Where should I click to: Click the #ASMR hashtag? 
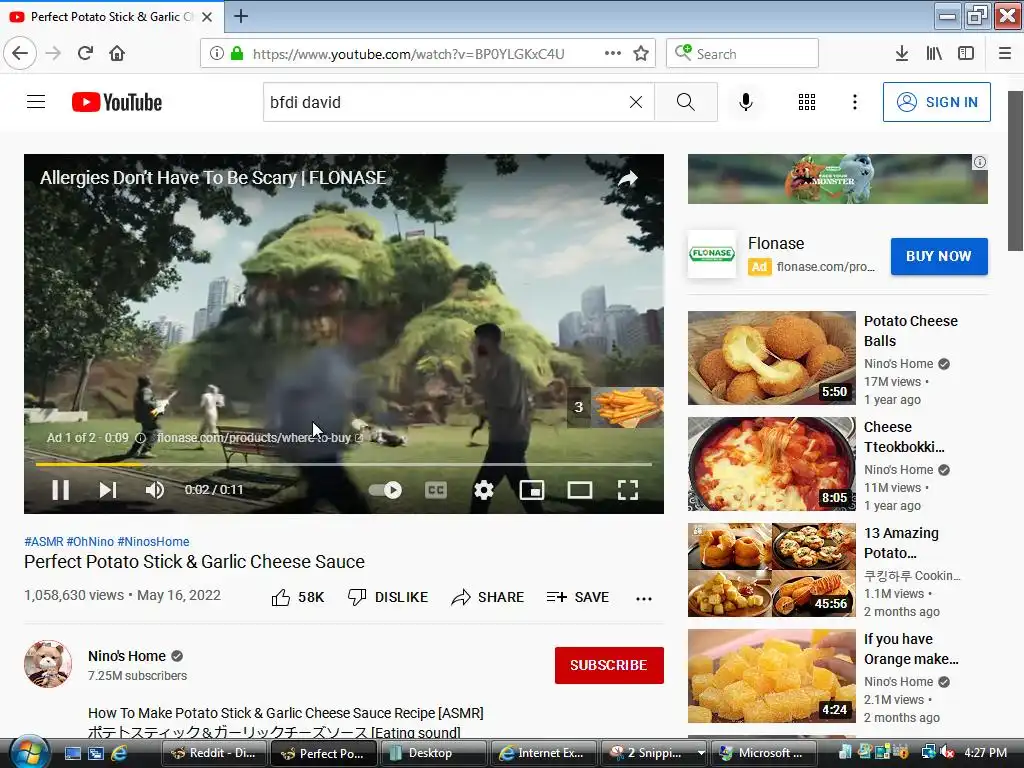tap(44, 541)
